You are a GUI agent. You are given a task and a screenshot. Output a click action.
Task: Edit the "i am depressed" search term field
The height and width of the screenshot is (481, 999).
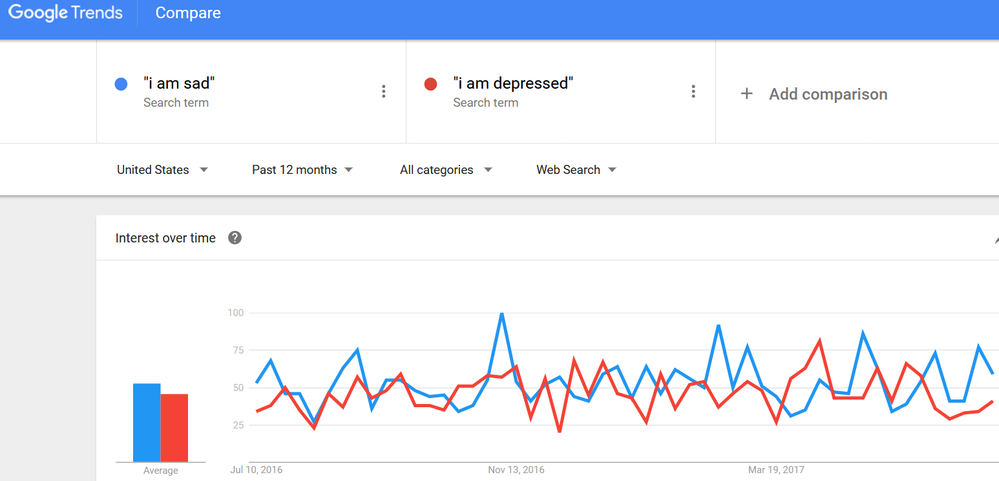click(x=561, y=92)
